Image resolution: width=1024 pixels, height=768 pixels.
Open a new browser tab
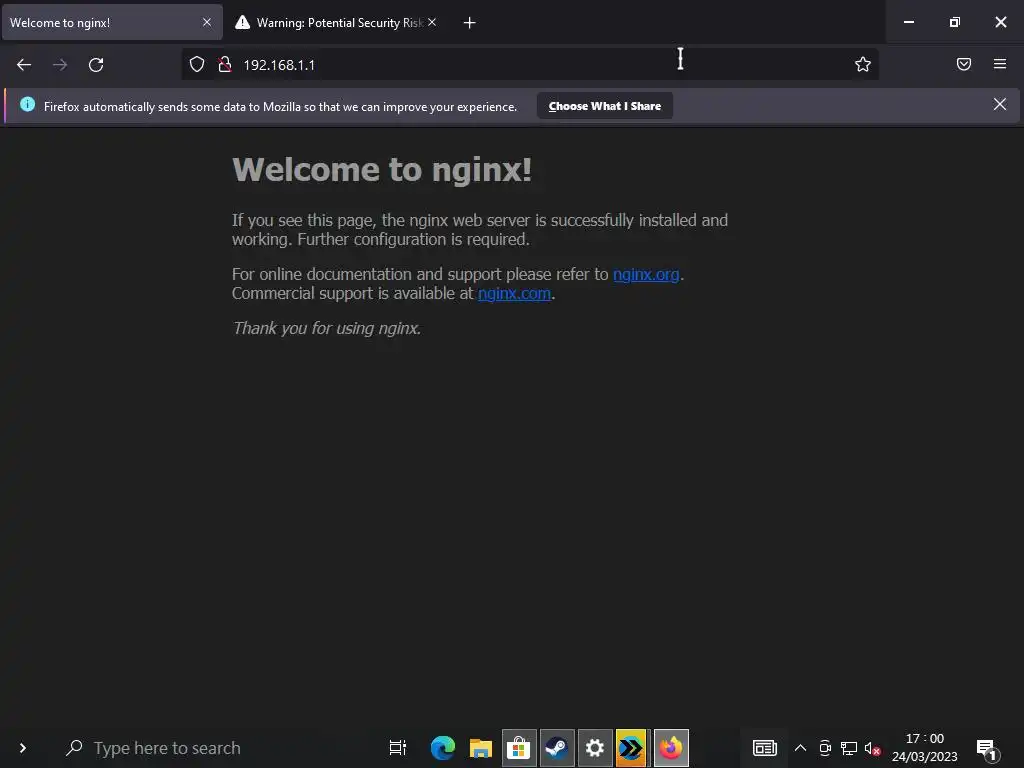[469, 23]
